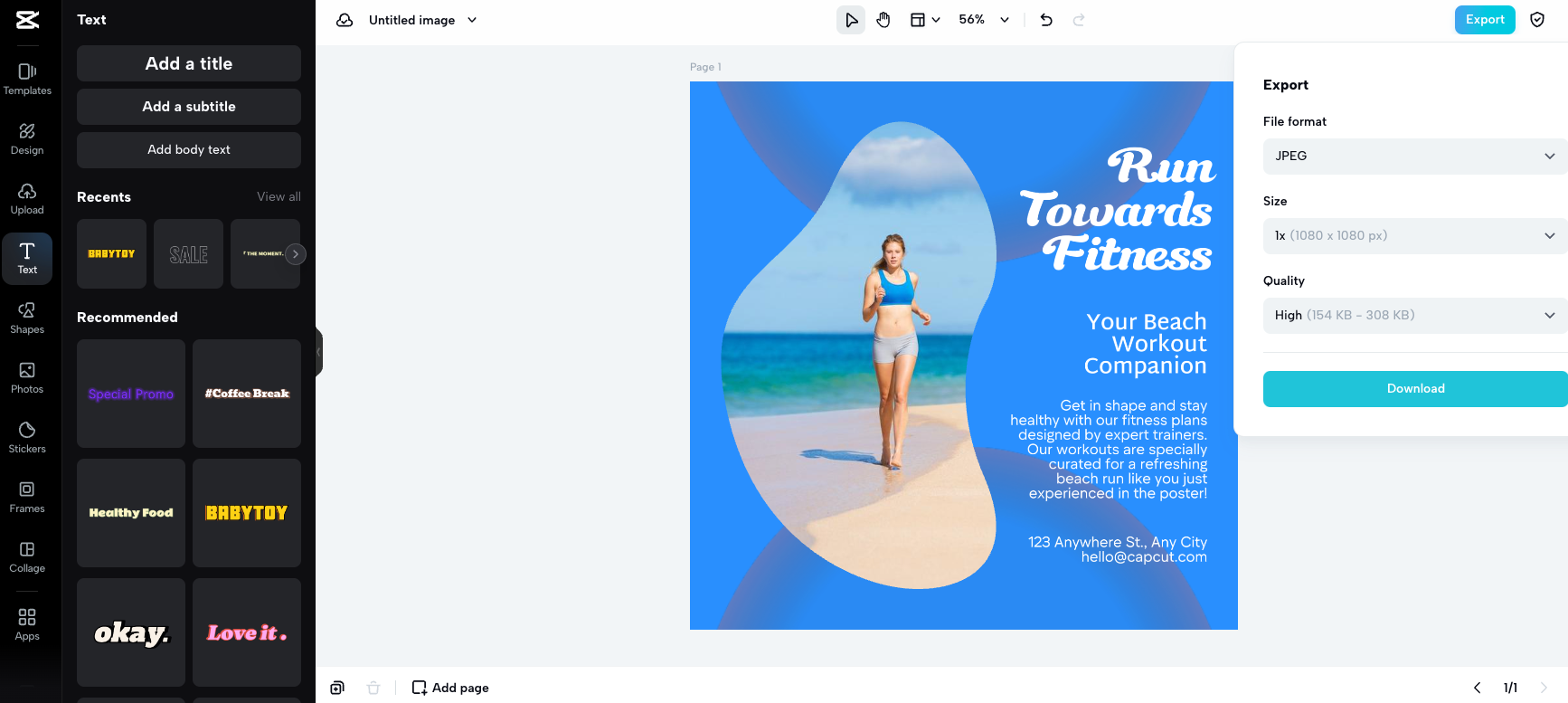Open the Collage panel

coord(27,556)
